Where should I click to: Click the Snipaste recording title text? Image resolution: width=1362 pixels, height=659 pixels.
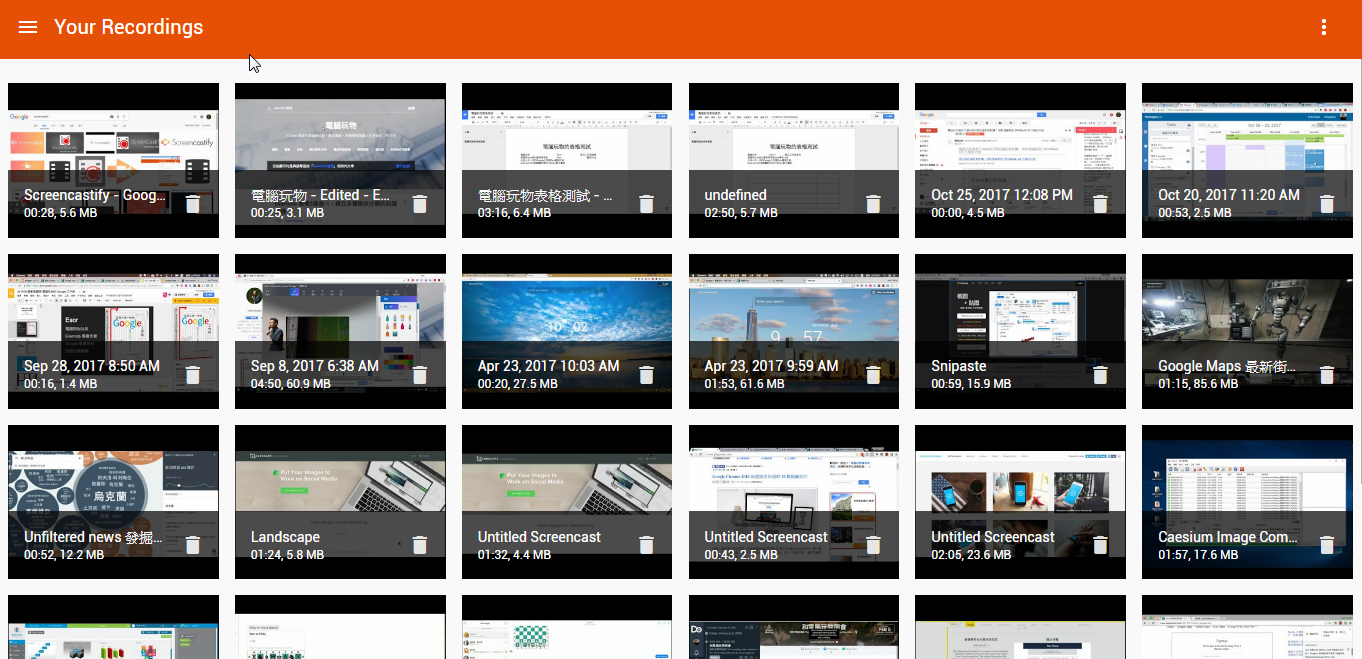pos(959,366)
